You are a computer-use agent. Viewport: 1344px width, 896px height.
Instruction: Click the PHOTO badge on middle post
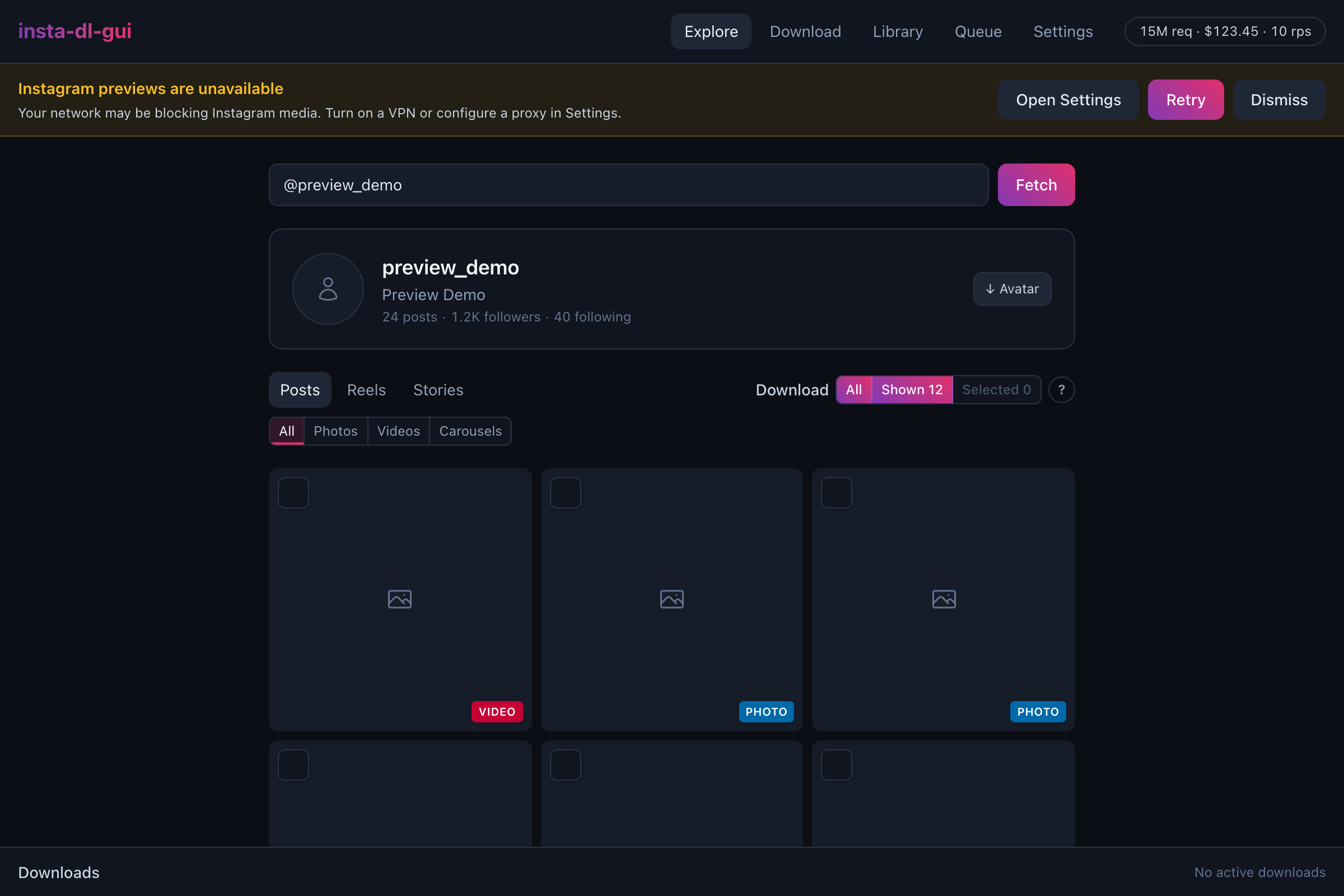[x=766, y=711]
